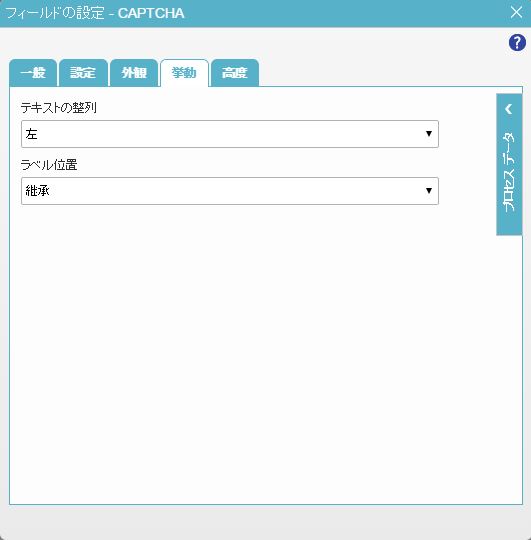Select the 継承 value in label position box

tap(38, 191)
